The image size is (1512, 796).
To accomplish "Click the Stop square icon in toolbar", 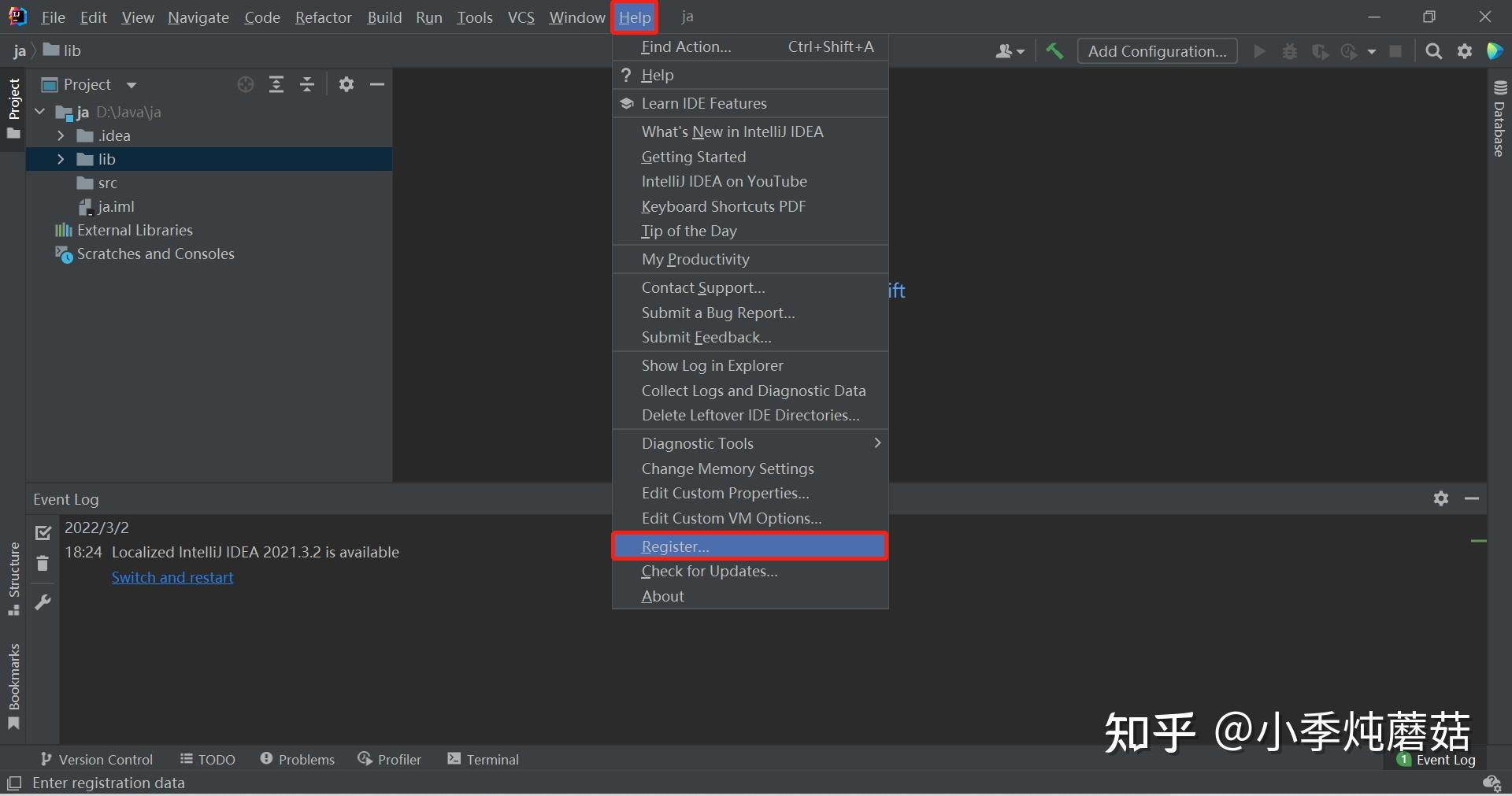I will 1395,51.
